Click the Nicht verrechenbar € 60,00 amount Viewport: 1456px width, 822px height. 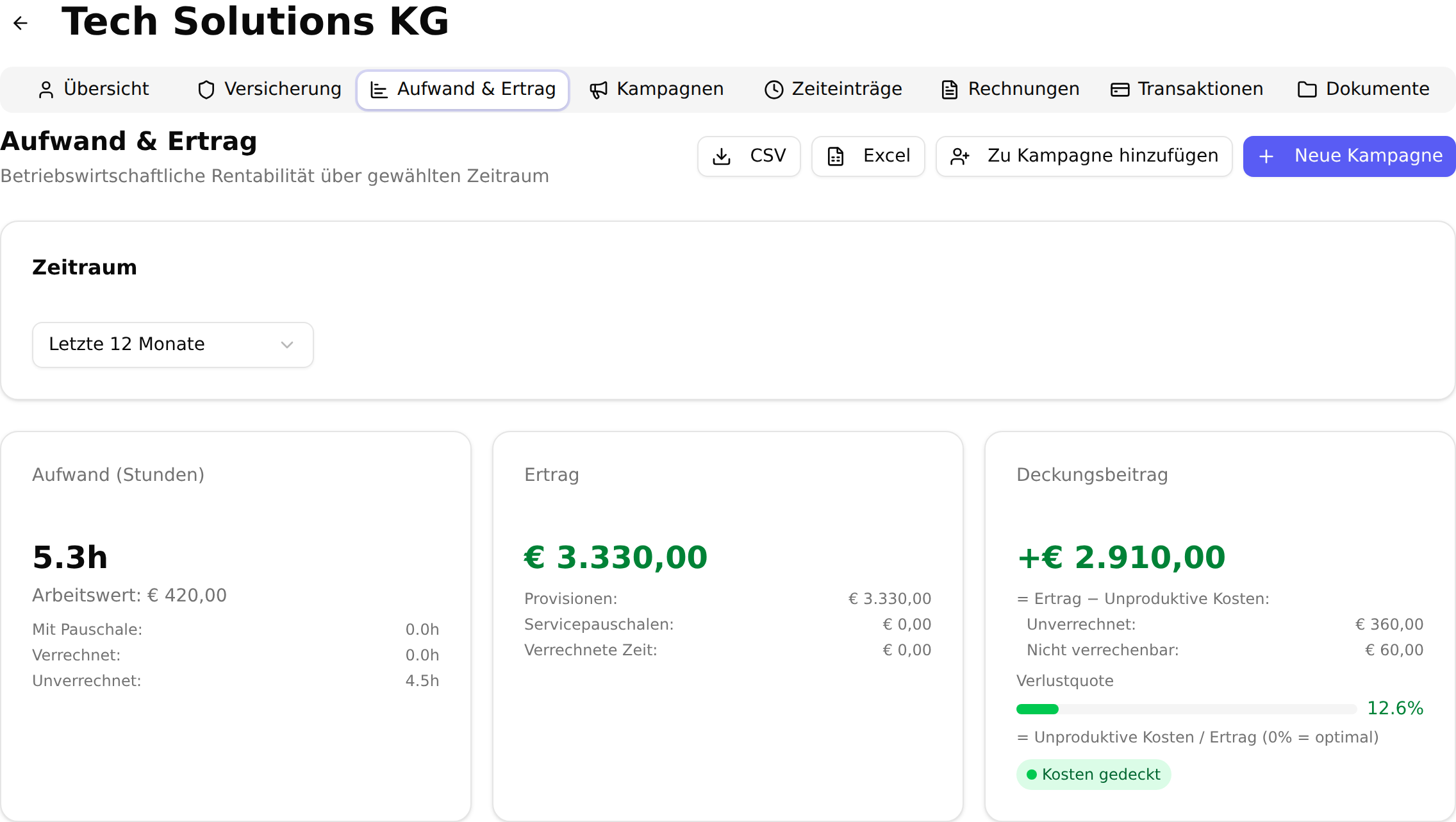click(x=1394, y=650)
